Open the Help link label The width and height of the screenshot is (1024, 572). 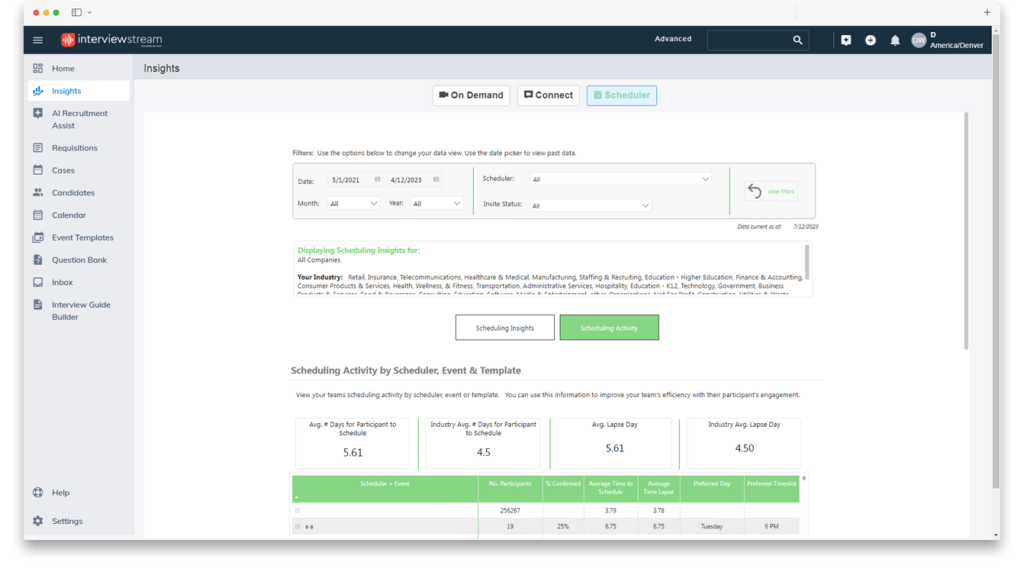click(61, 493)
